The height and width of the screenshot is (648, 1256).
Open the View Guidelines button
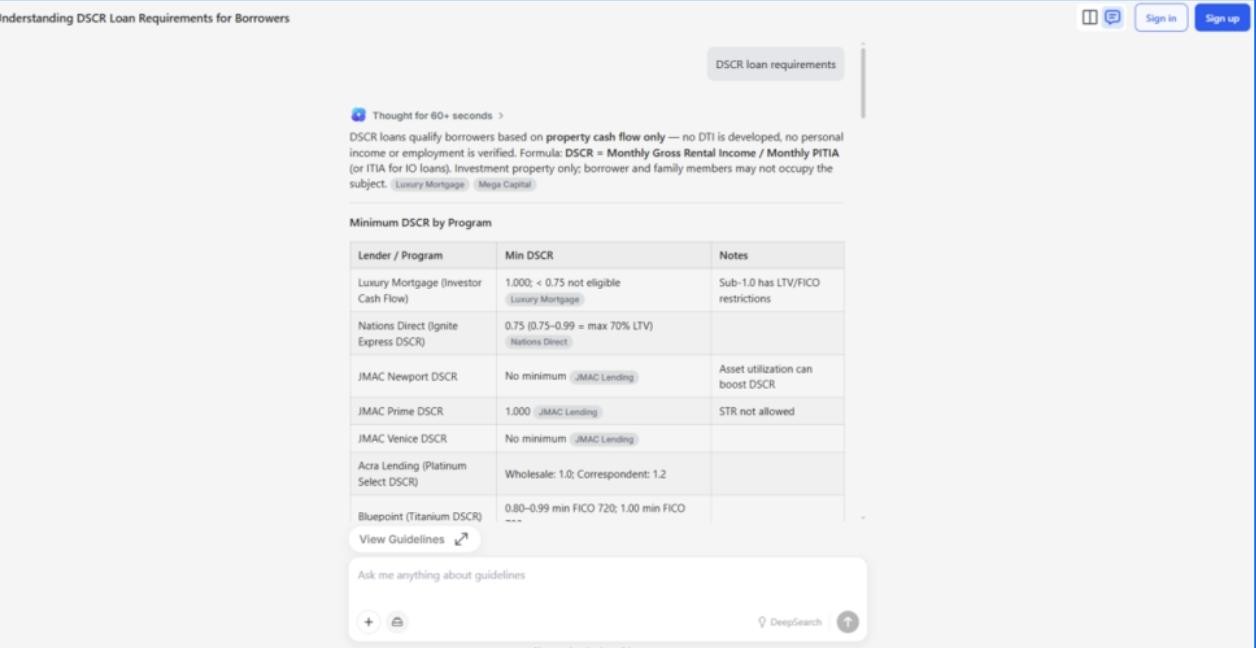tap(414, 539)
